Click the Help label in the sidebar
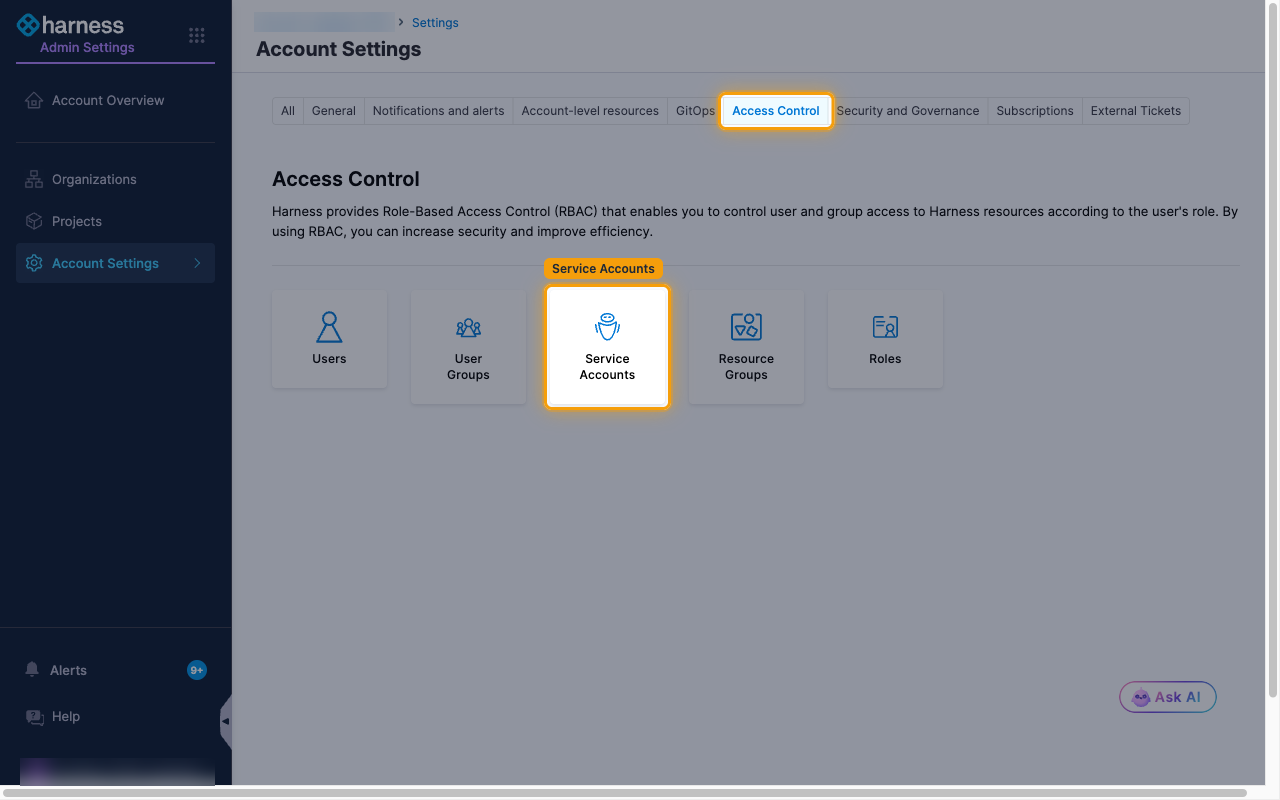This screenshot has width=1280, height=800. click(x=66, y=716)
